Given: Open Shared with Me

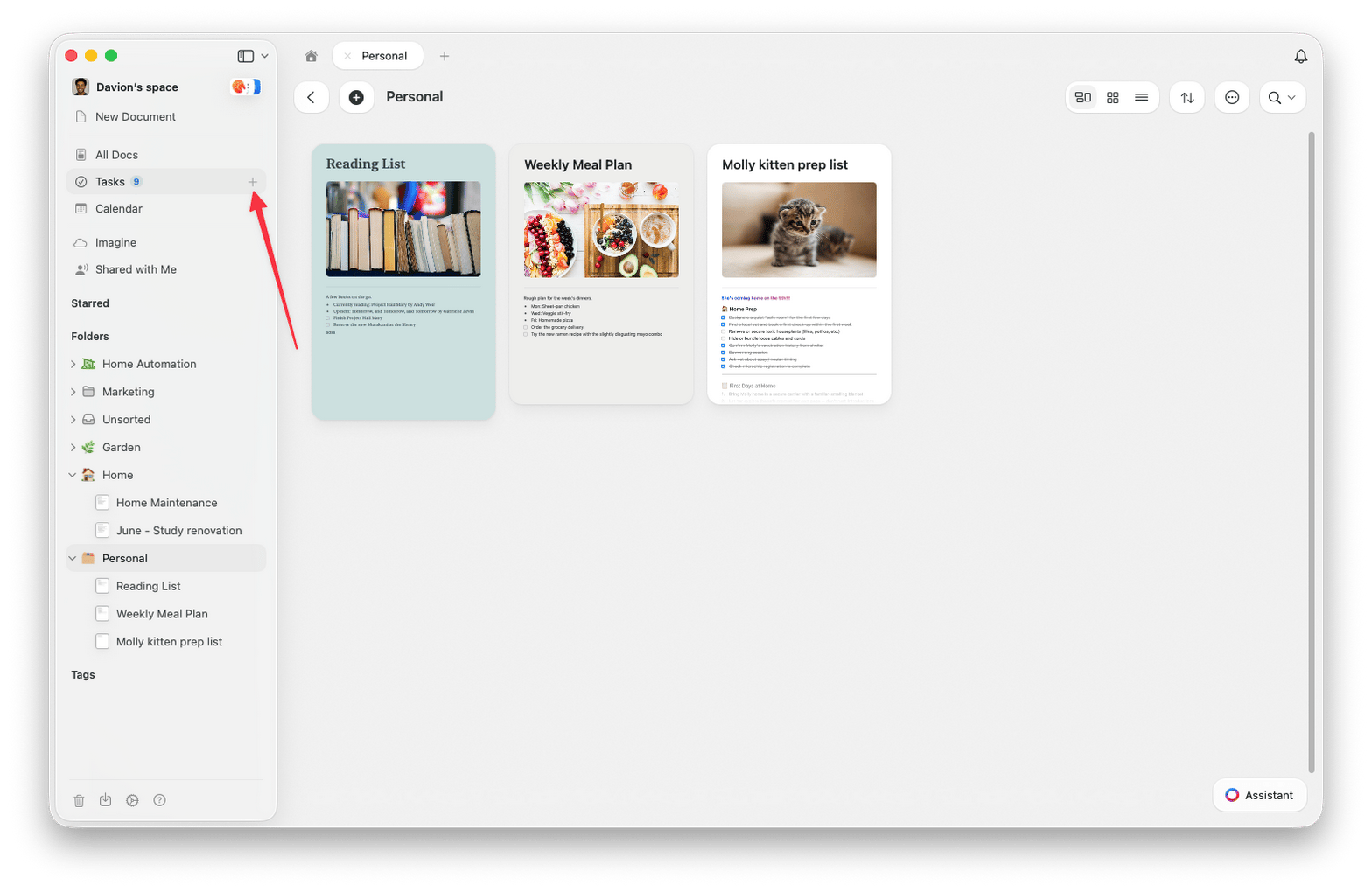Looking at the screenshot, I should 165,269.
